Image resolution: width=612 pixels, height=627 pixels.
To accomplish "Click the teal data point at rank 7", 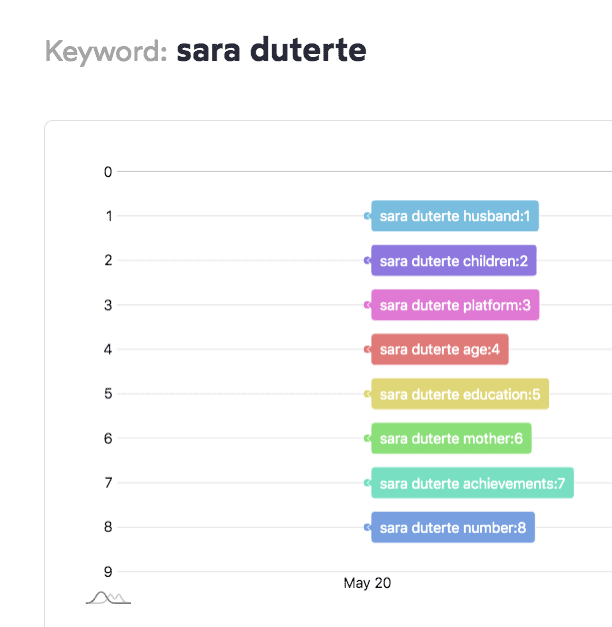I will [x=368, y=483].
